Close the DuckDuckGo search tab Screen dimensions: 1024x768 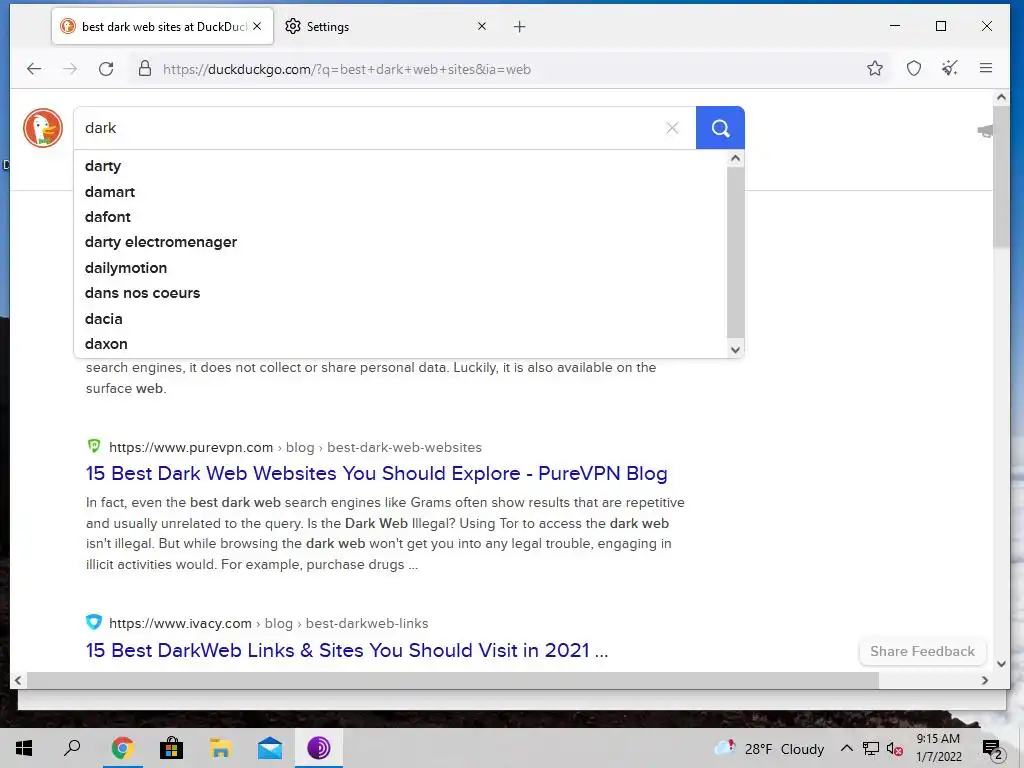click(257, 26)
